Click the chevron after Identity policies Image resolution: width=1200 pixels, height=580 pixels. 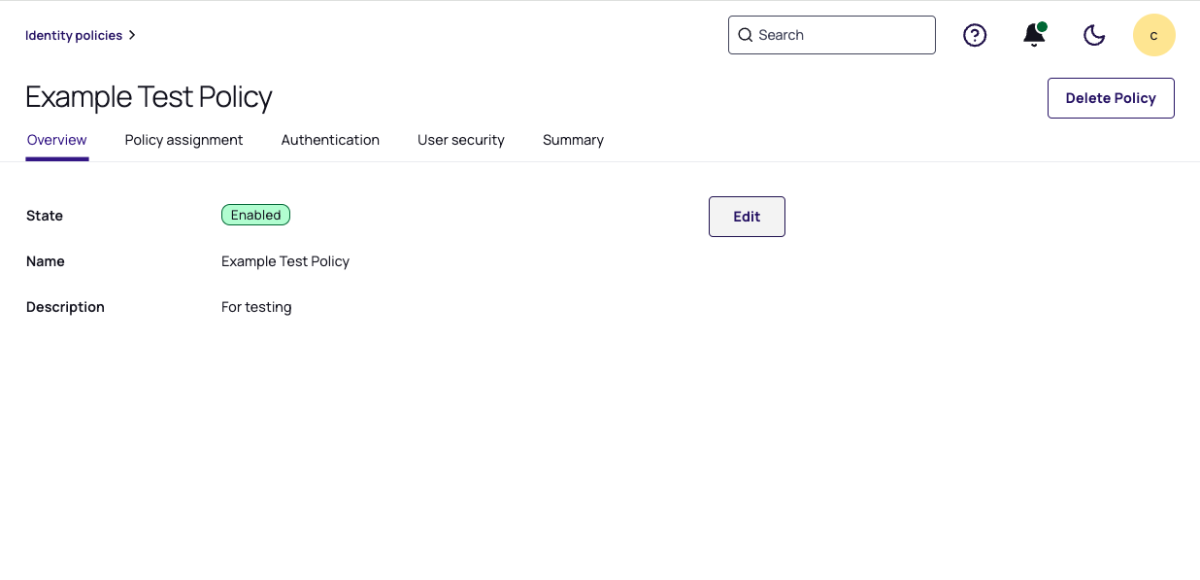click(x=132, y=35)
